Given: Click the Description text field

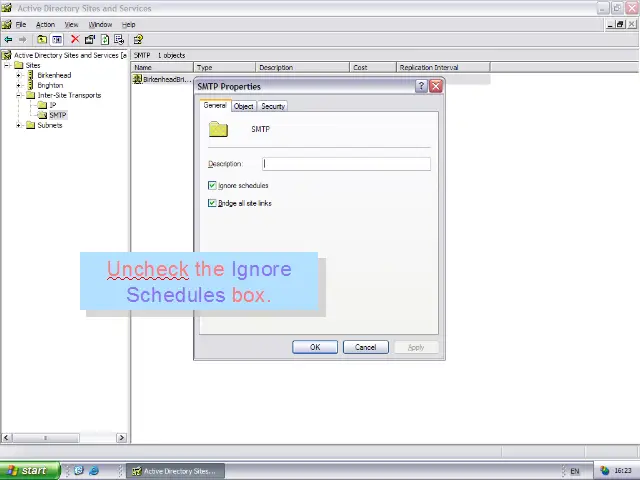Looking at the screenshot, I should [x=346, y=164].
